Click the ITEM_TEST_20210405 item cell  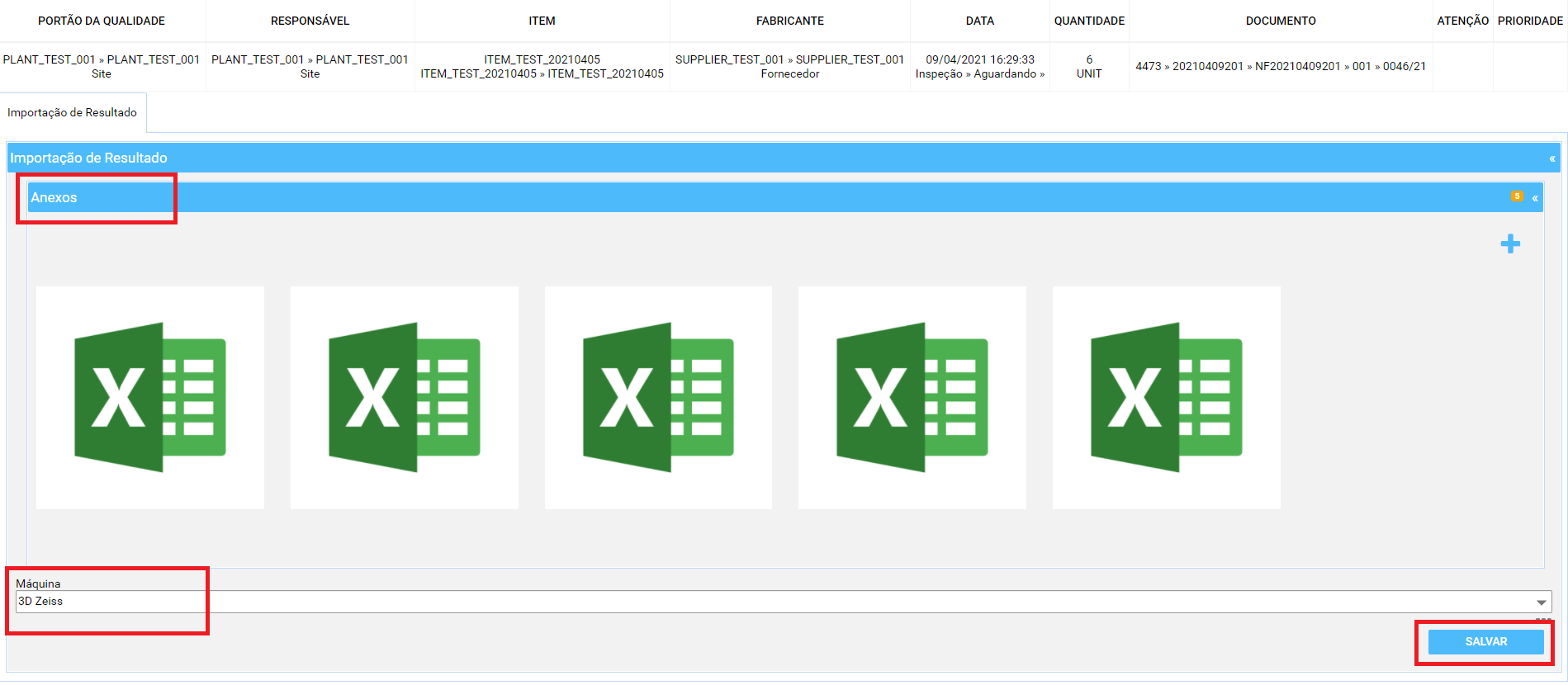tap(542, 67)
